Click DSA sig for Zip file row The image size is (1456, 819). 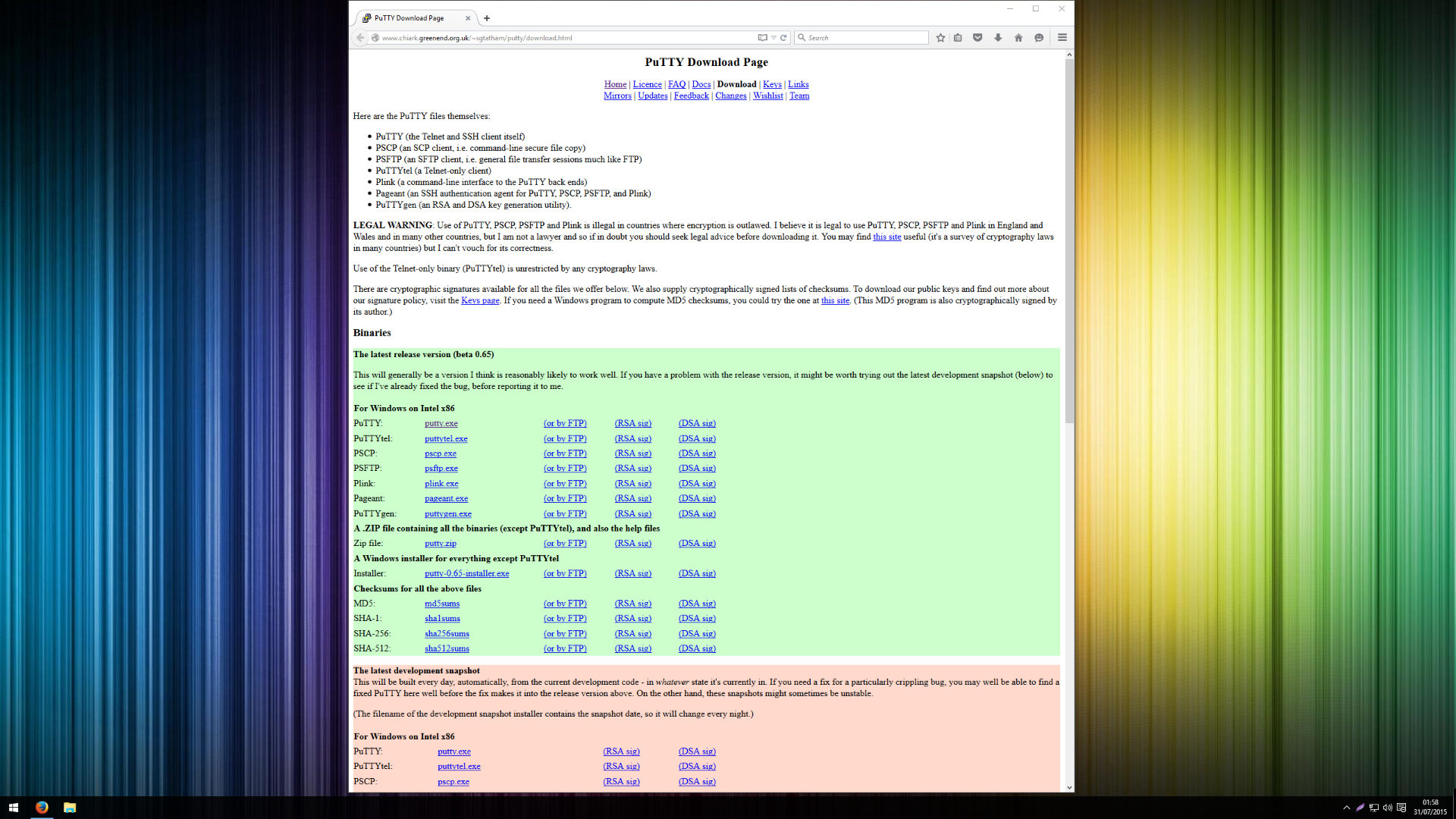coord(697,543)
